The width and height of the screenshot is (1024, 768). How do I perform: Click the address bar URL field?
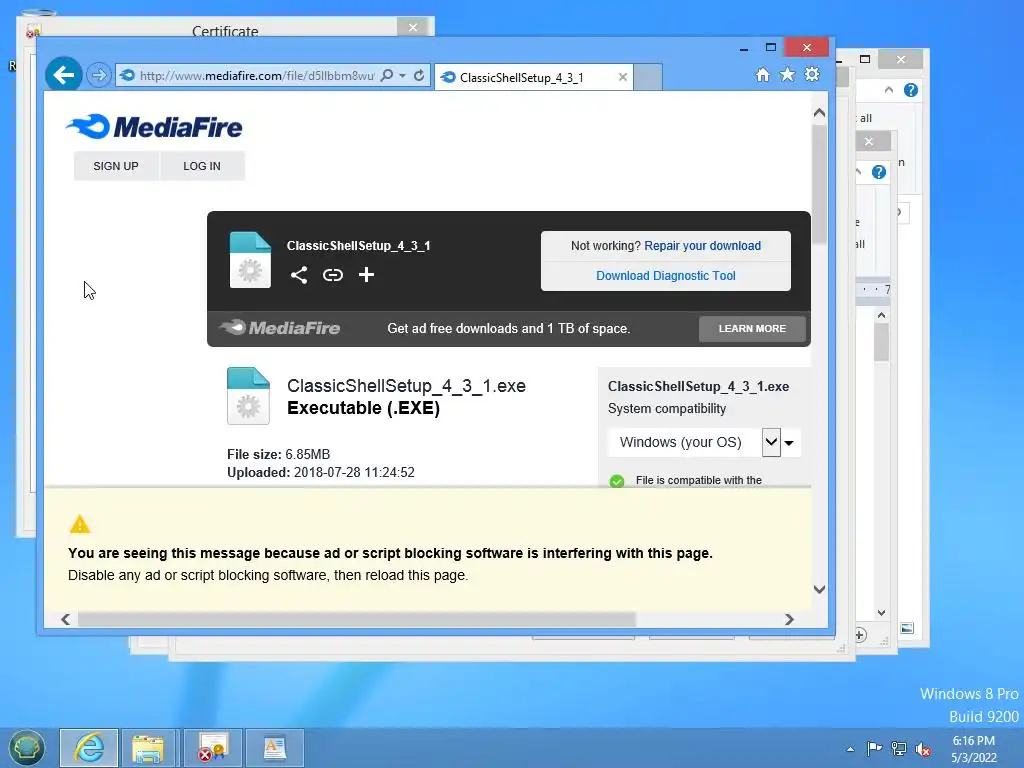point(257,76)
